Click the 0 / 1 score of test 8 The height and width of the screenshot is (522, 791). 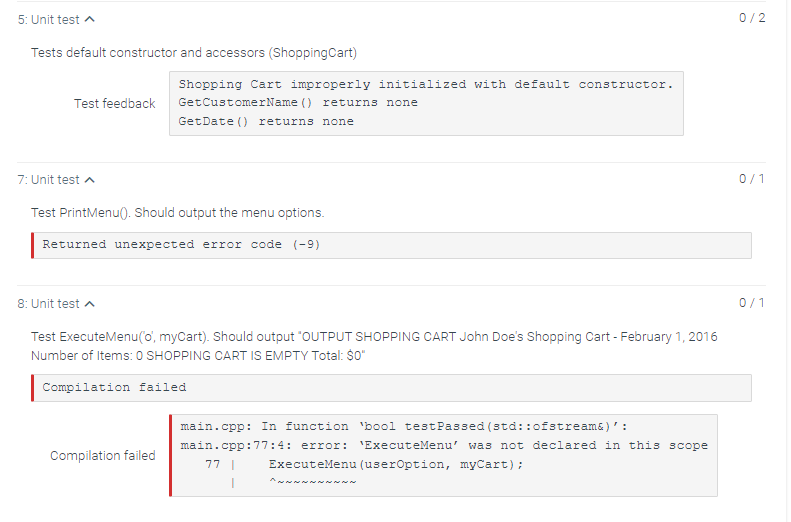(x=752, y=303)
